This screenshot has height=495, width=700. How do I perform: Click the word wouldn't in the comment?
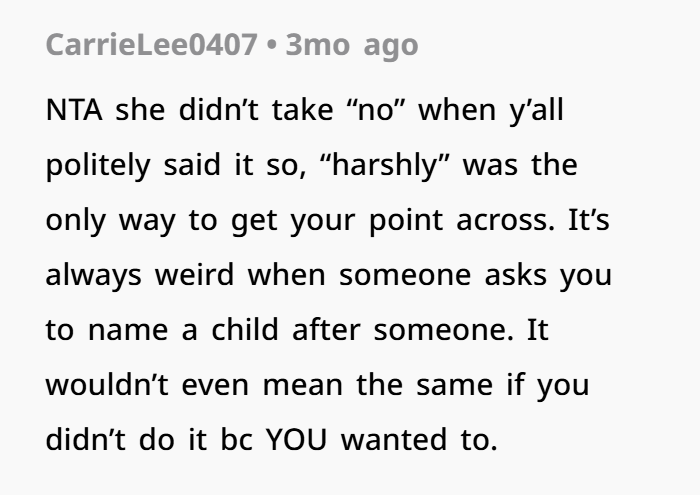pos(107,384)
